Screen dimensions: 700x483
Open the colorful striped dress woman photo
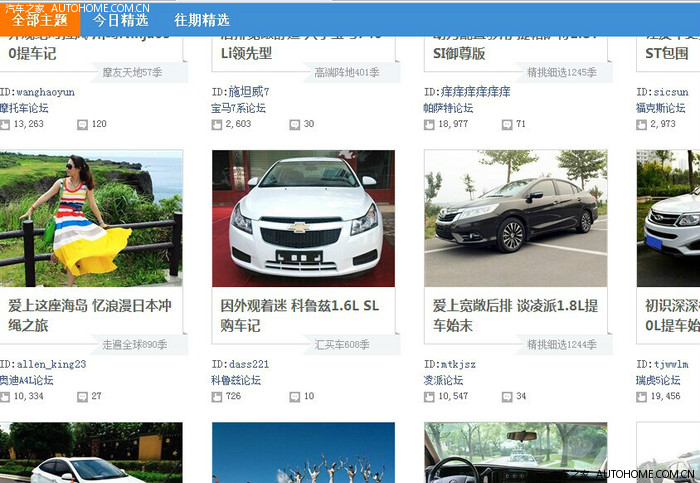pos(91,218)
